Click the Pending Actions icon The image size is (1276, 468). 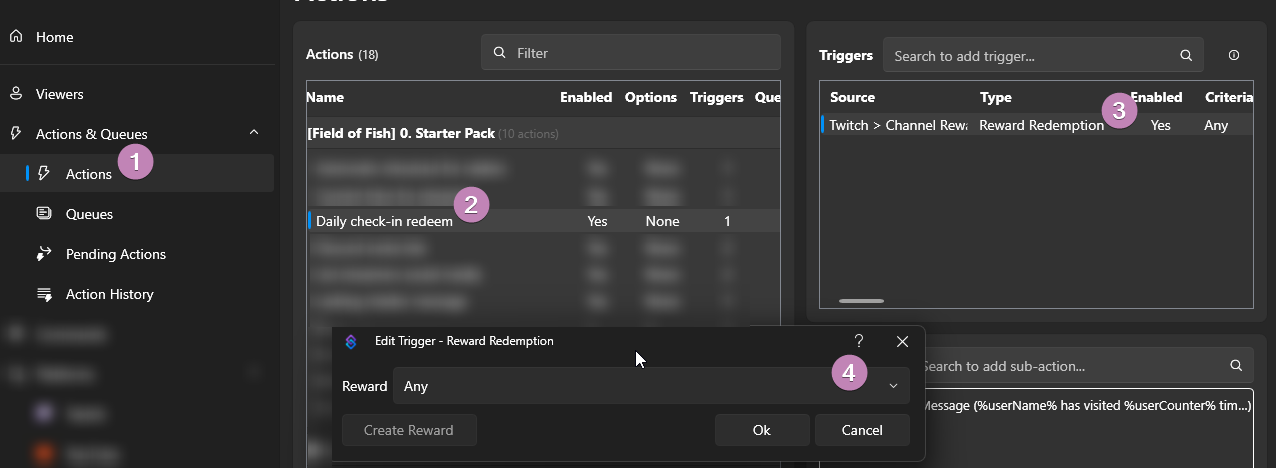44,254
